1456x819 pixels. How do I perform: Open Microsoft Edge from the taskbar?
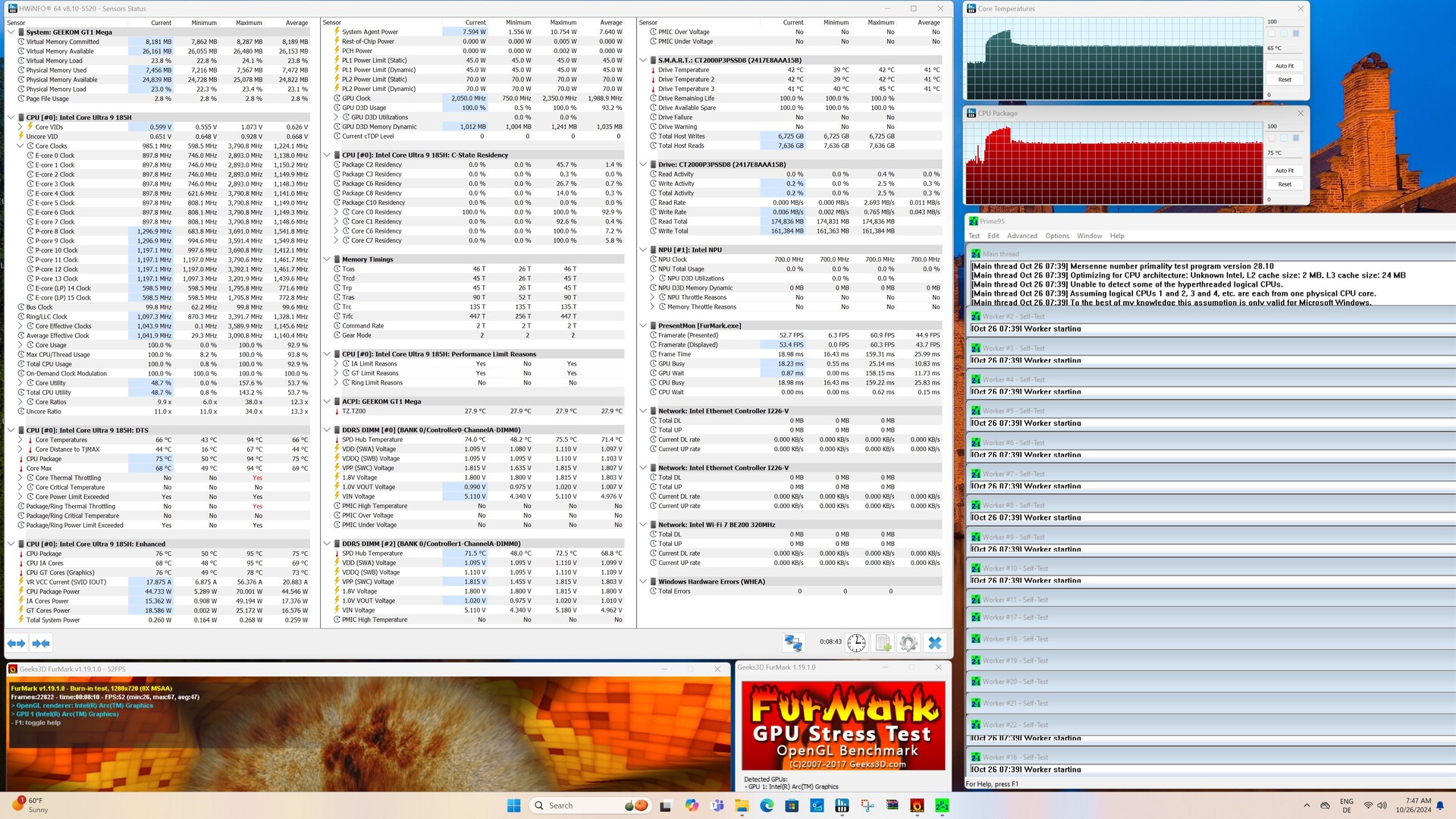(767, 805)
